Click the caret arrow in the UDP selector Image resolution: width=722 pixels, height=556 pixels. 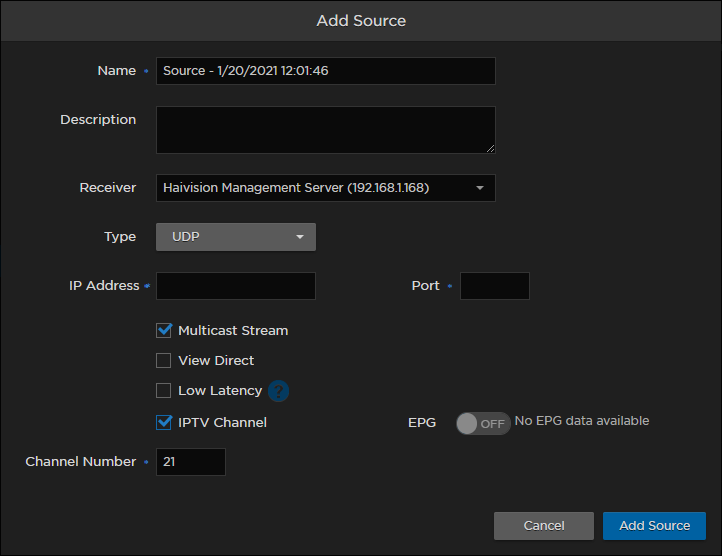click(300, 237)
